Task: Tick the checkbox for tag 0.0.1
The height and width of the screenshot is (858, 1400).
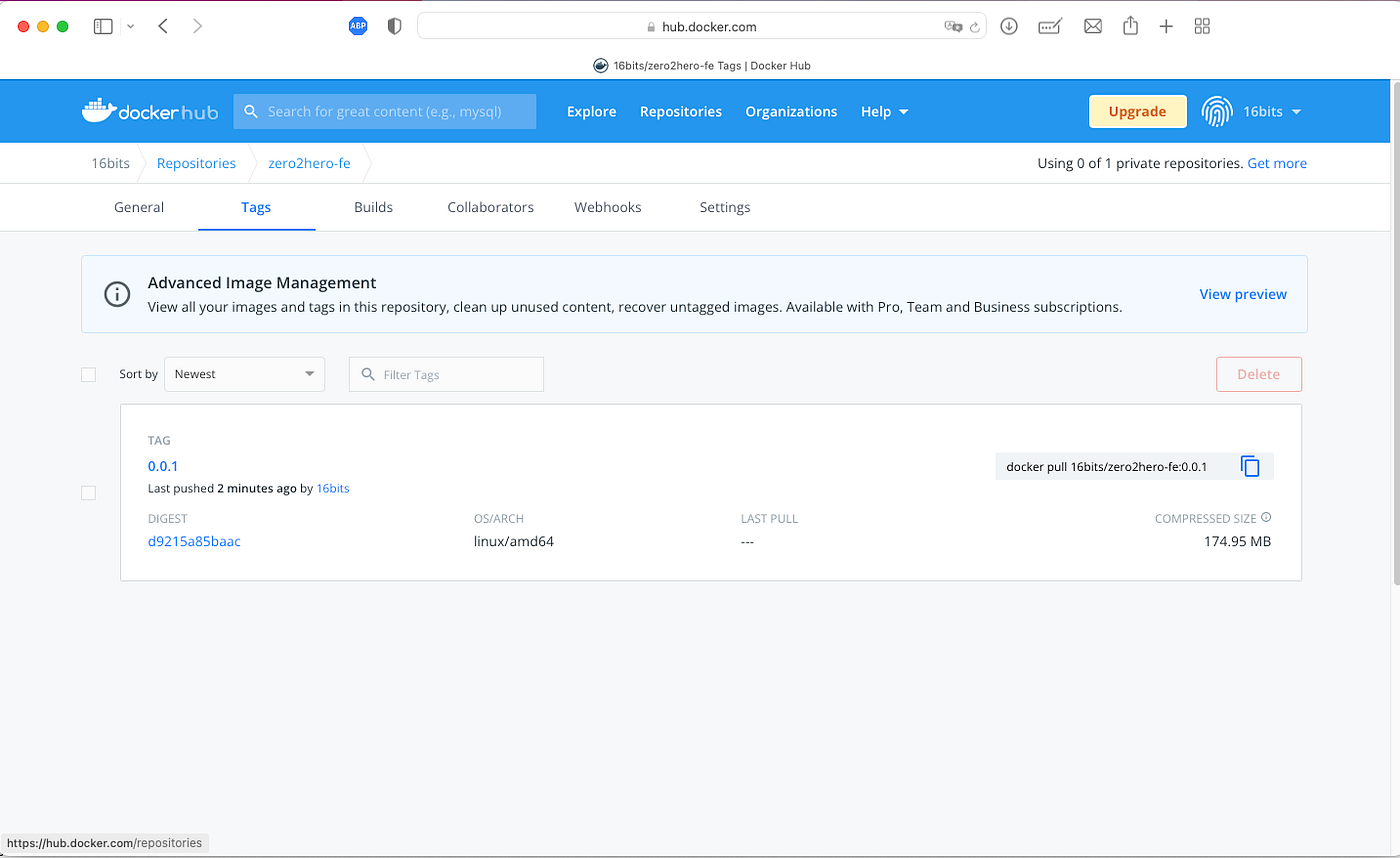Action: coord(88,493)
